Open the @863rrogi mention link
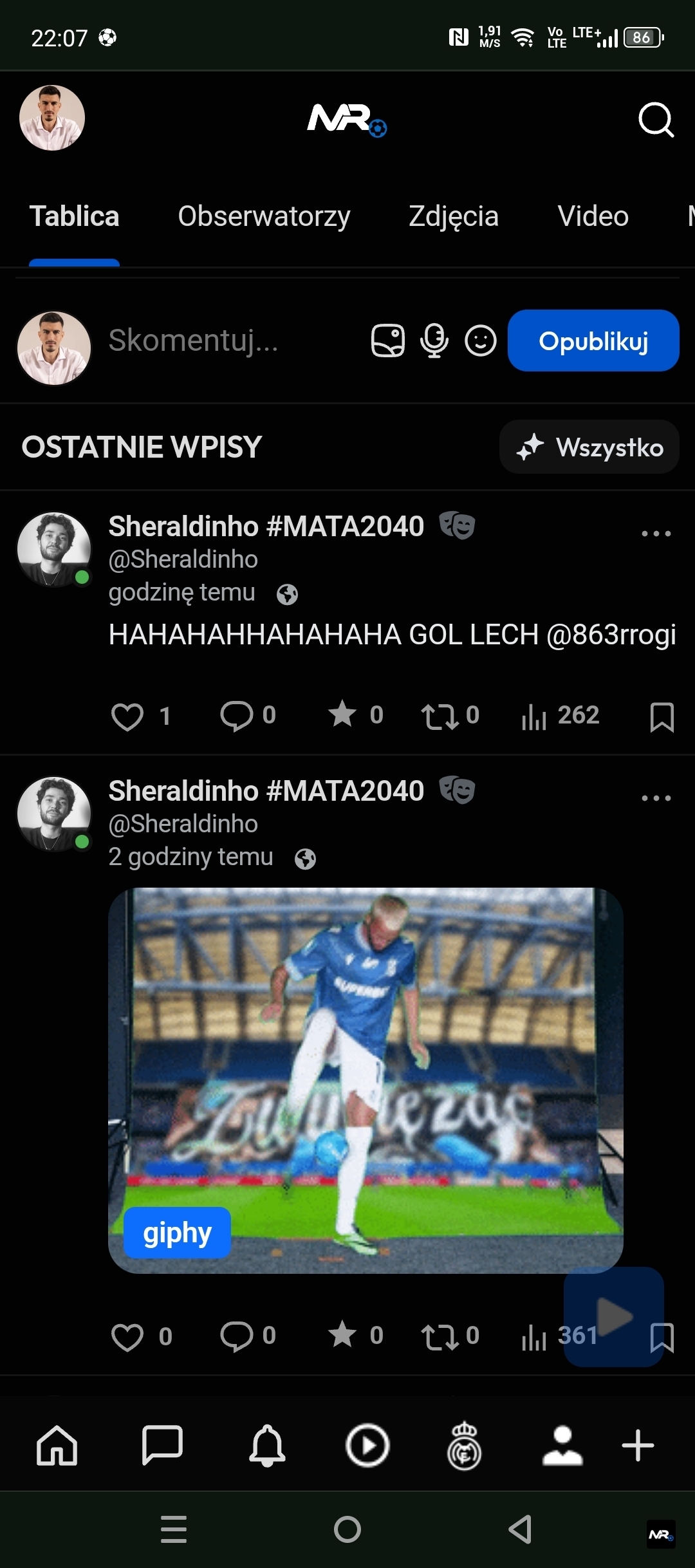Screen dimensions: 695x1568 pyautogui.click(x=611, y=635)
